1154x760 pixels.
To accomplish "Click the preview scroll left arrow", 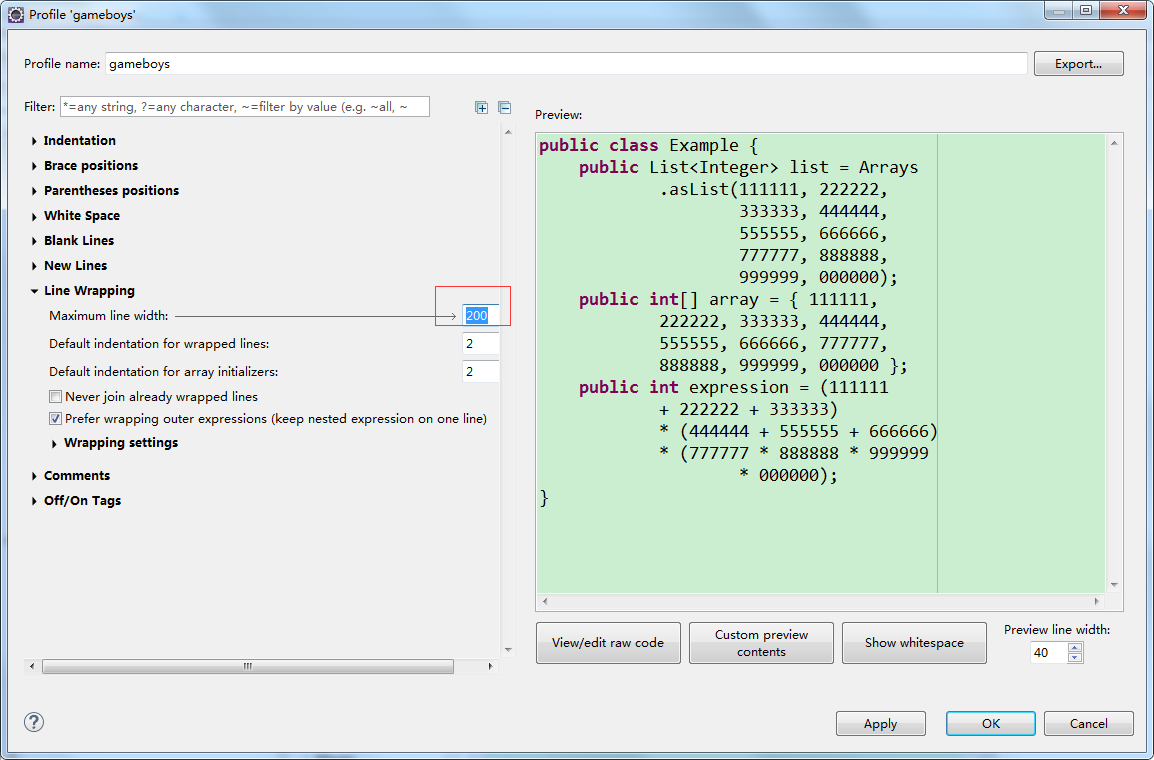I will coord(545,601).
